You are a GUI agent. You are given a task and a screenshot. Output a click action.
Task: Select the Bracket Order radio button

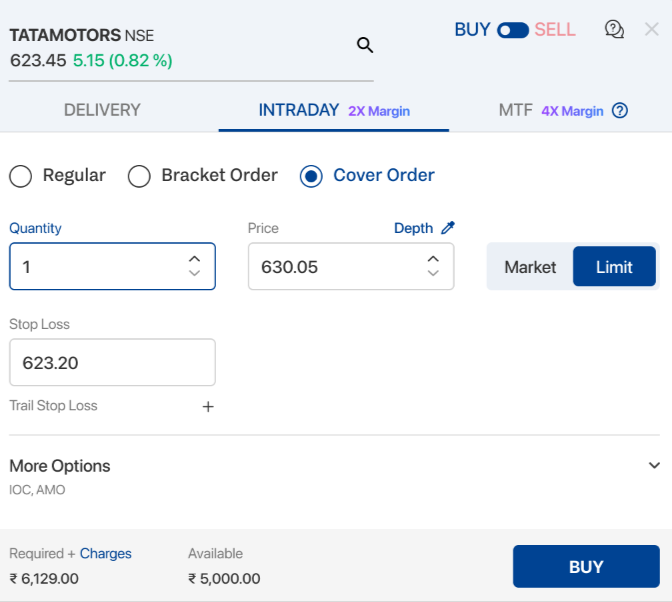(139, 176)
